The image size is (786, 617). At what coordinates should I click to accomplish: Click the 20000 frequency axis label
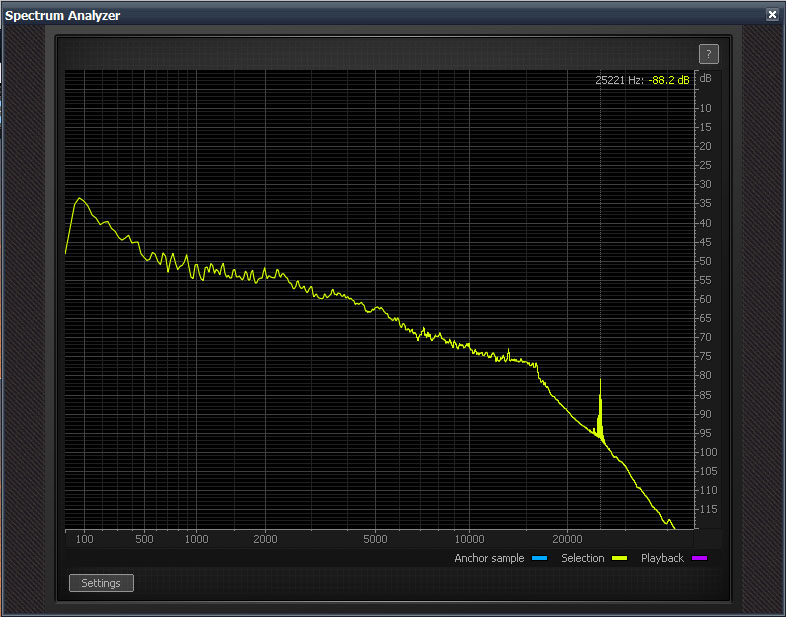pos(568,539)
